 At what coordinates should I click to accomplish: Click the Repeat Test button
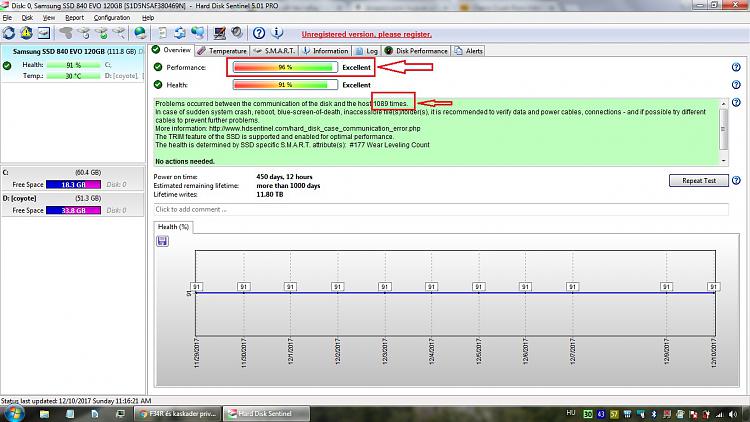click(699, 180)
